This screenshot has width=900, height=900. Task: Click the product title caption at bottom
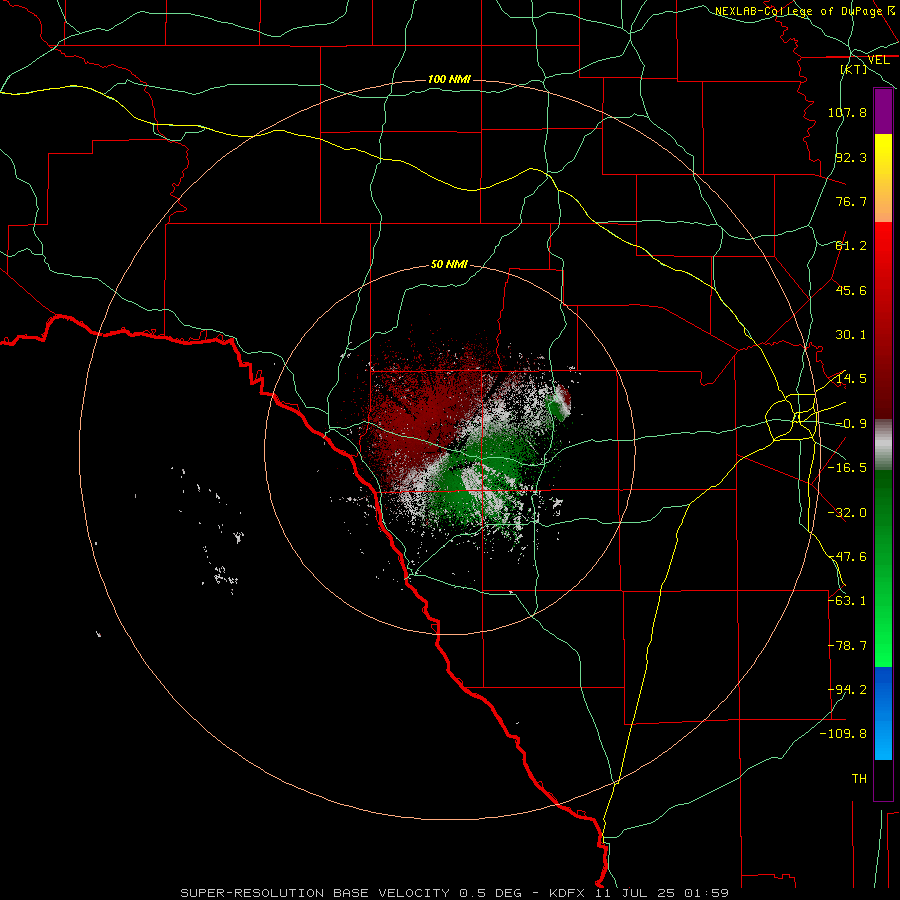[x=455, y=893]
